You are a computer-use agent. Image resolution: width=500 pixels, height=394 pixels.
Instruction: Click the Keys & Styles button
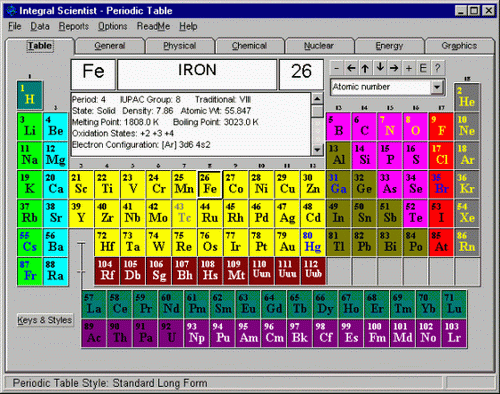click(x=45, y=320)
